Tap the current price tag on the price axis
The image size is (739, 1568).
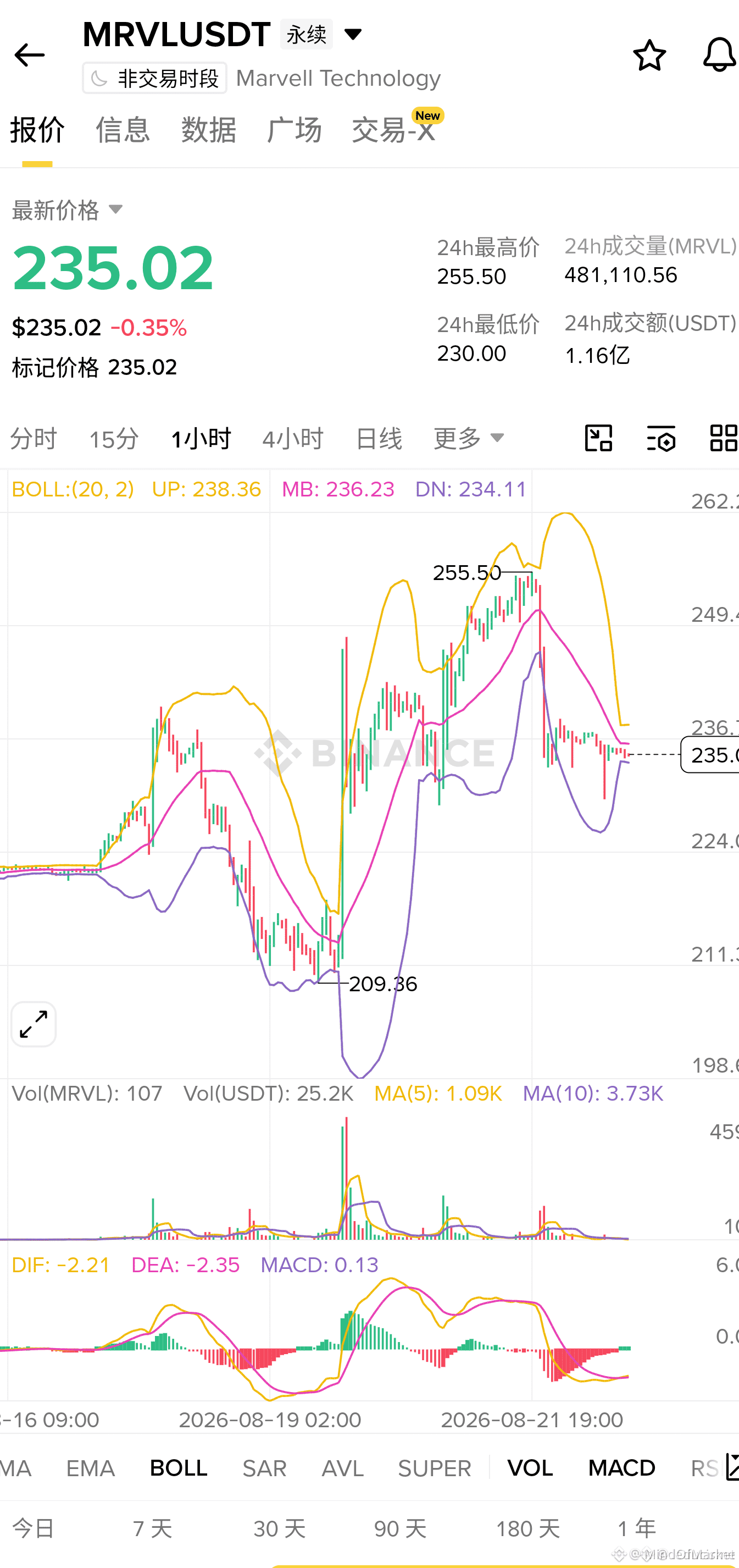point(710,755)
